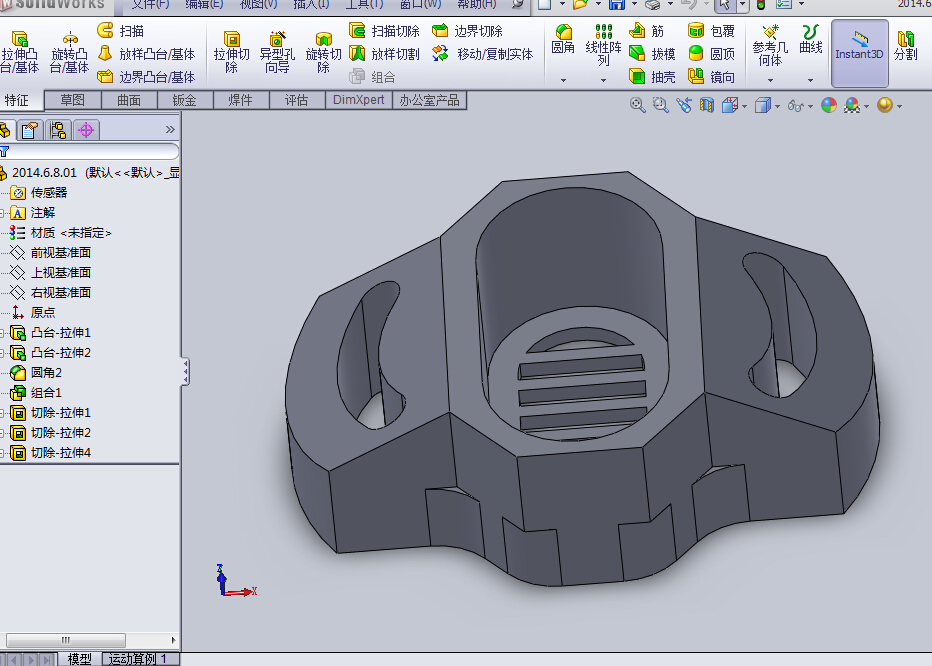Expand the double-chevron in the feature manager panel
The height and width of the screenshot is (666, 932).
pyautogui.click(x=170, y=129)
